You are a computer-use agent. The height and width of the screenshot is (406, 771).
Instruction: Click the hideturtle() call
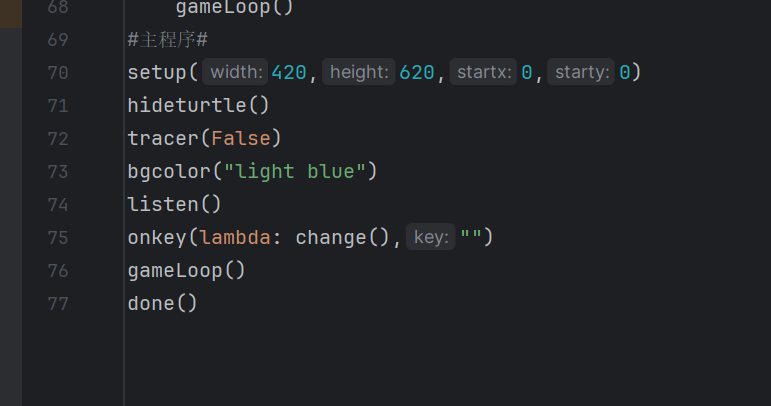tap(198, 106)
